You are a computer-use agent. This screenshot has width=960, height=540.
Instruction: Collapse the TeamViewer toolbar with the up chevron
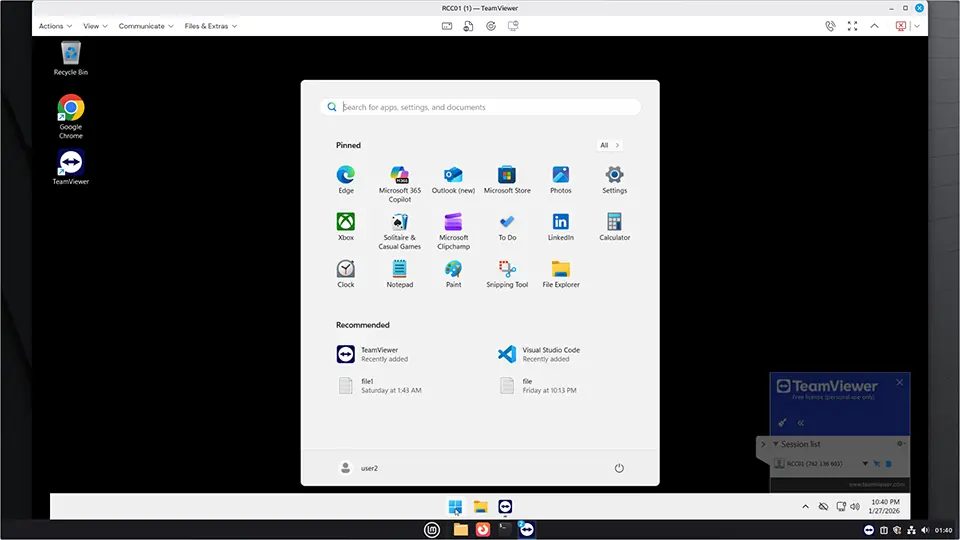point(874,26)
